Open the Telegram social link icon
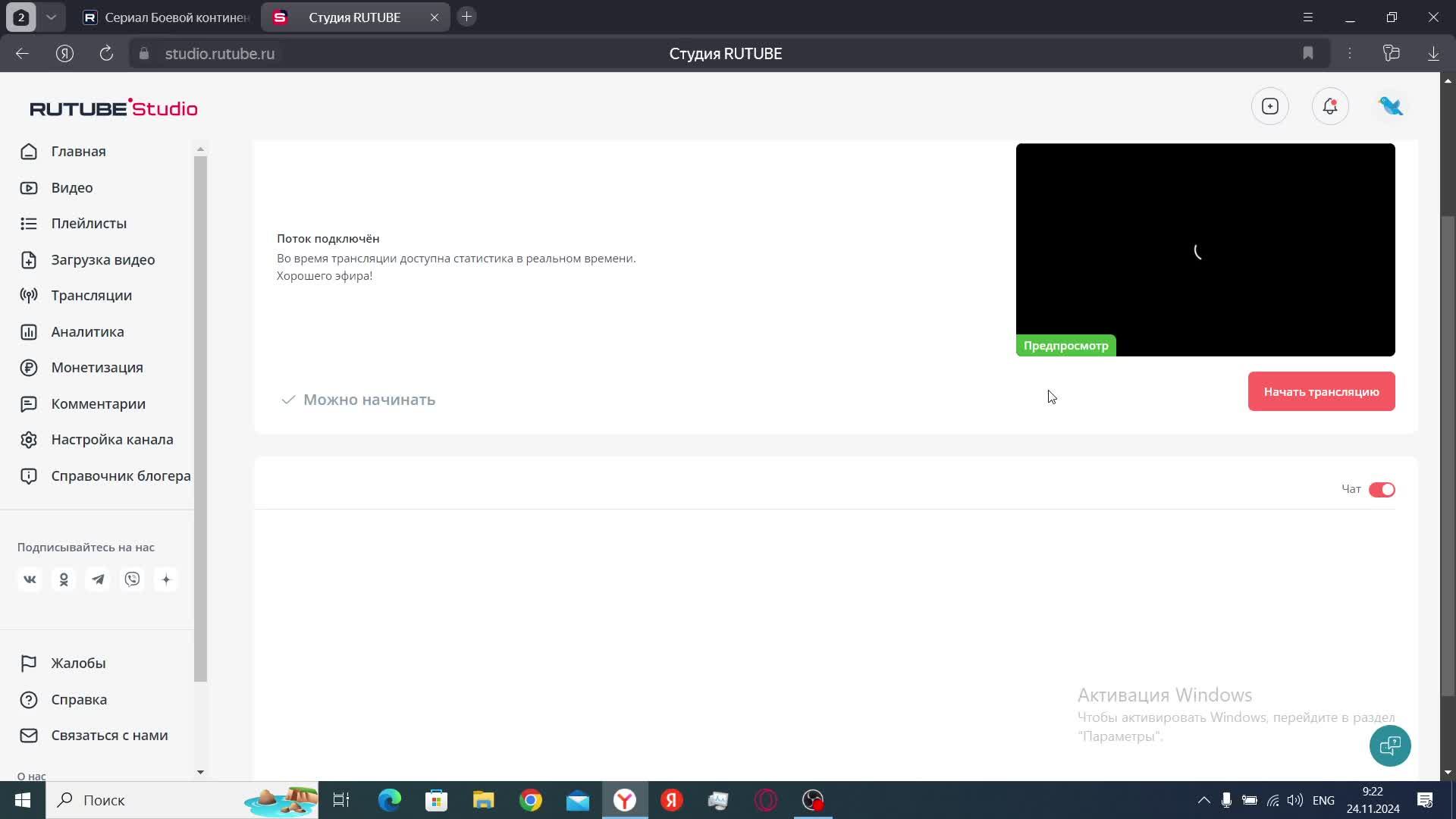Viewport: 1456px width, 819px height. click(98, 579)
